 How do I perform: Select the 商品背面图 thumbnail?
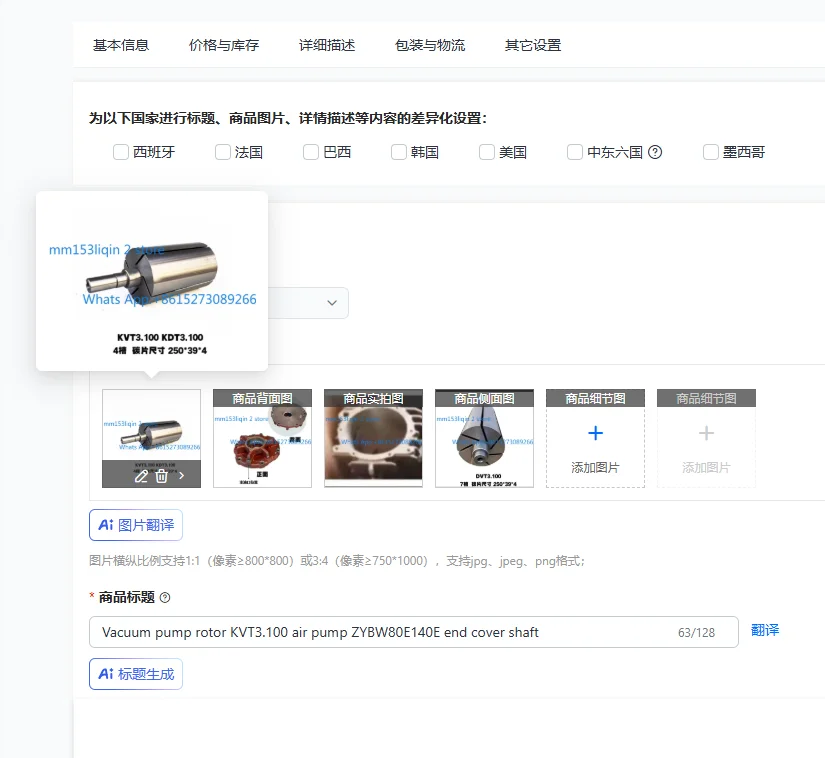[x=263, y=438]
